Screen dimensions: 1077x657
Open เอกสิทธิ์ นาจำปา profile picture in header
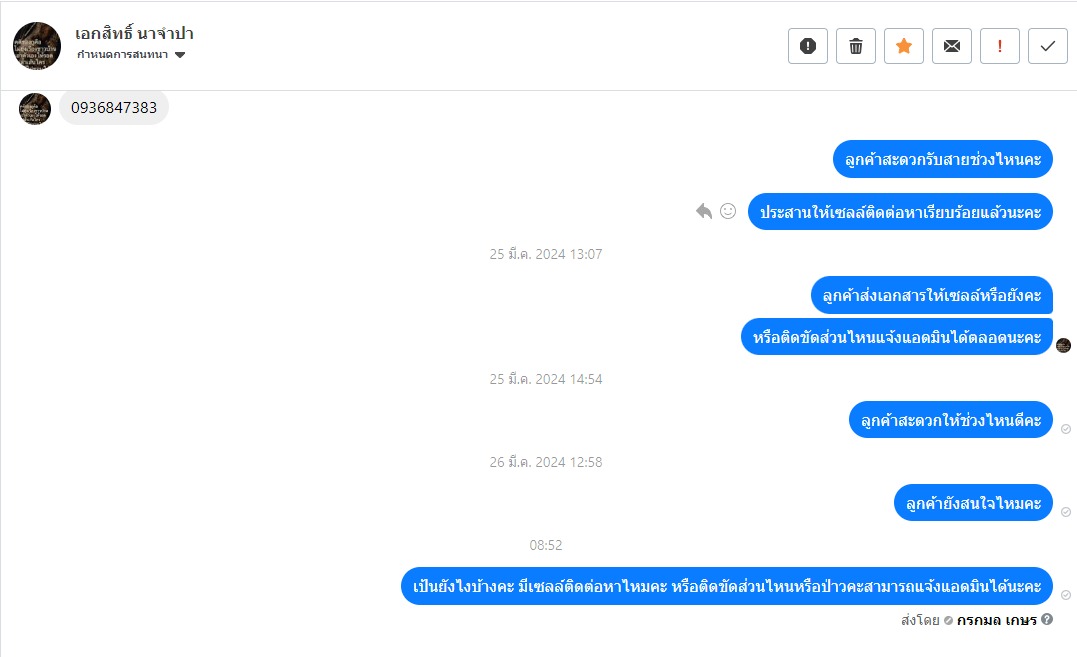coord(37,46)
